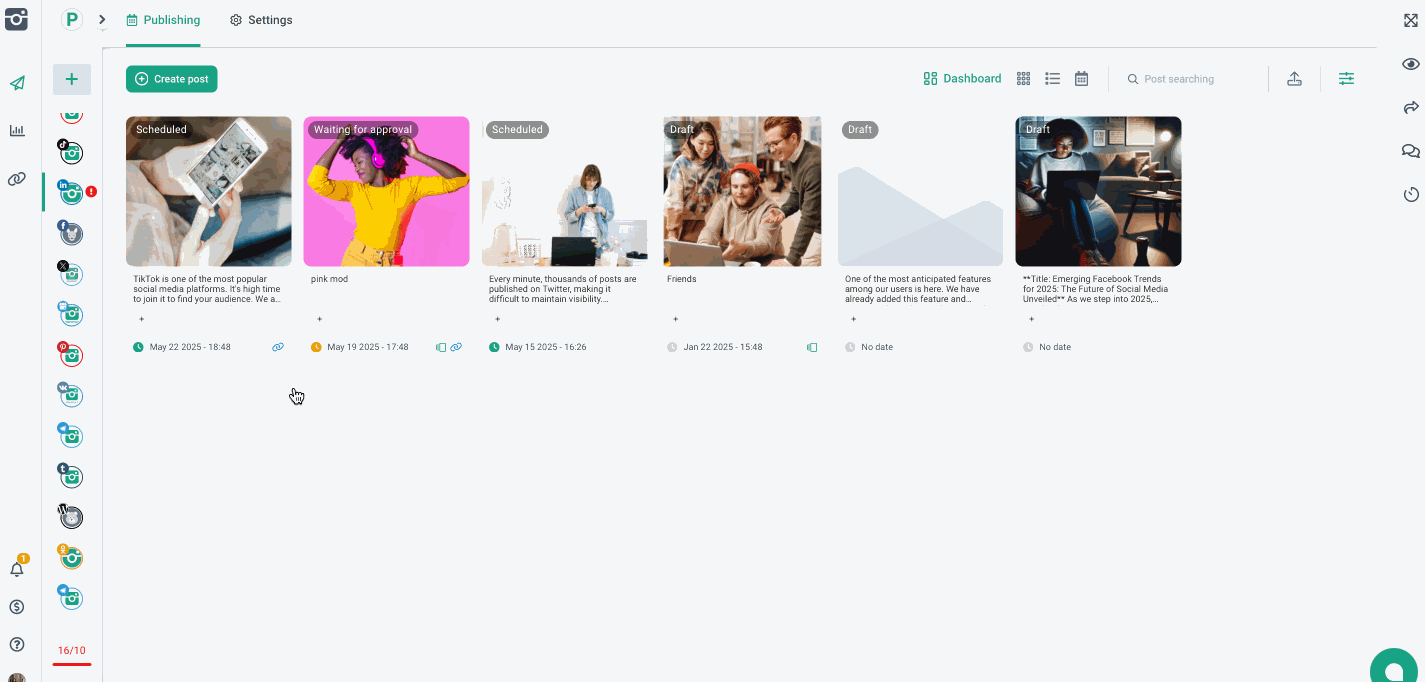The image size is (1425, 682).
Task: Open the Settings tab
Action: pos(261,20)
